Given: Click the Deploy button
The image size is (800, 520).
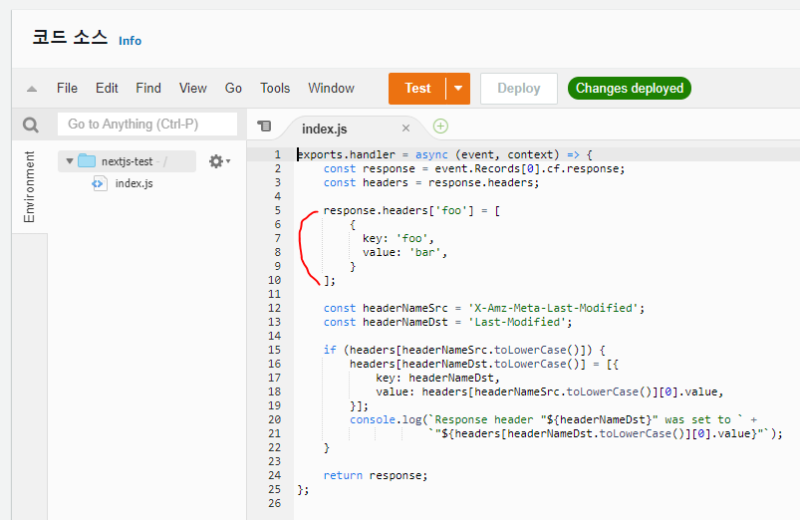Looking at the screenshot, I should tap(518, 88).
